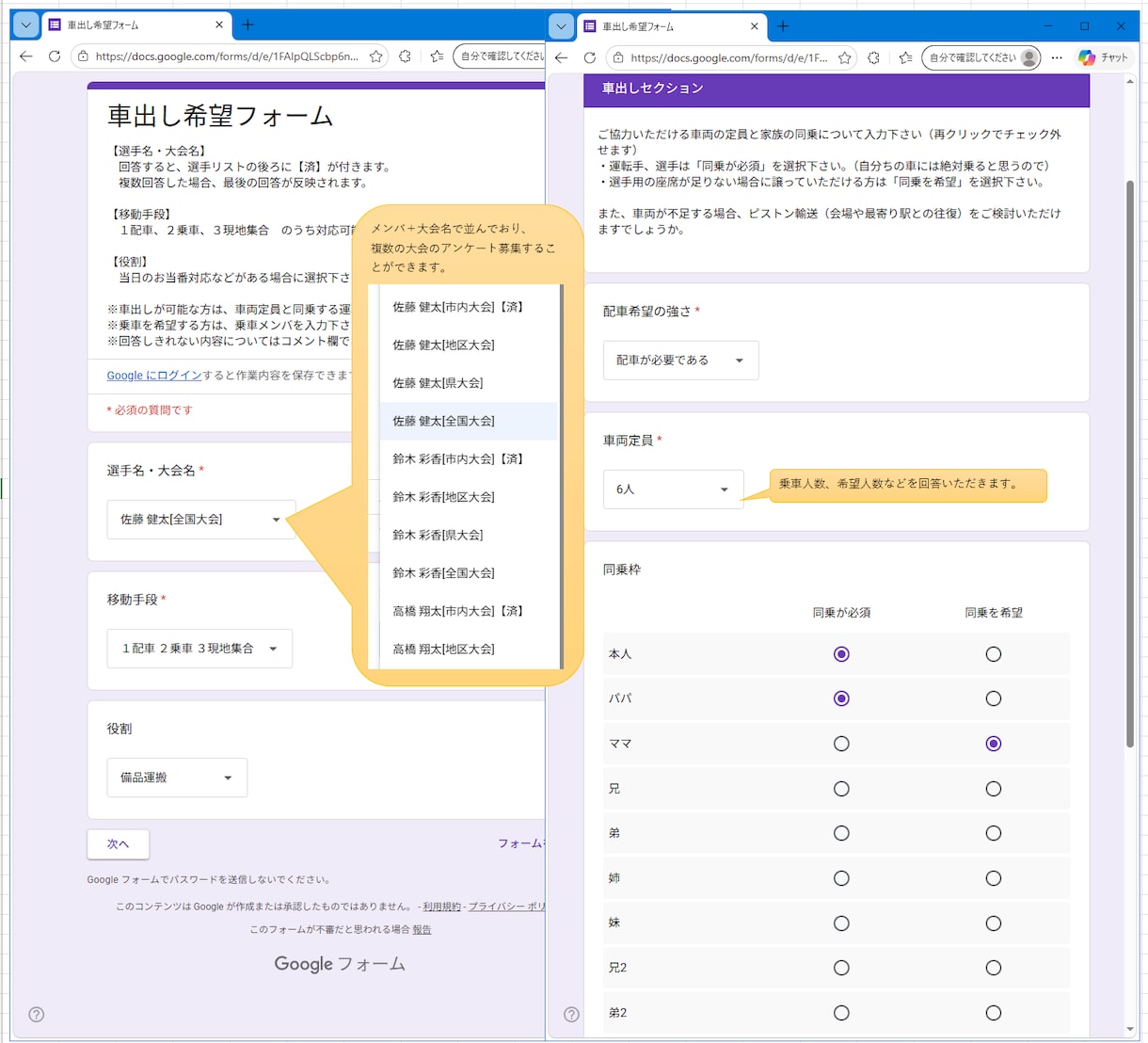Click back arrow in left browser window
1148x1043 pixels.
(26, 56)
